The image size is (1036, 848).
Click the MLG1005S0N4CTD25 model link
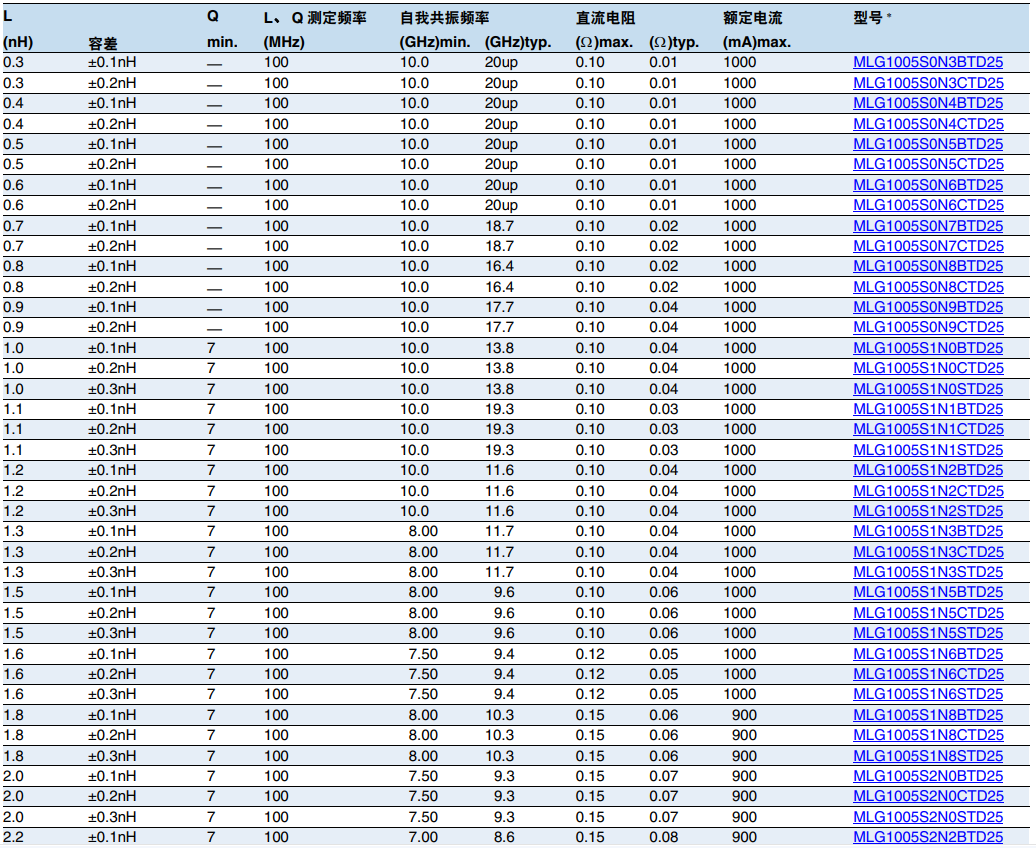coord(928,124)
